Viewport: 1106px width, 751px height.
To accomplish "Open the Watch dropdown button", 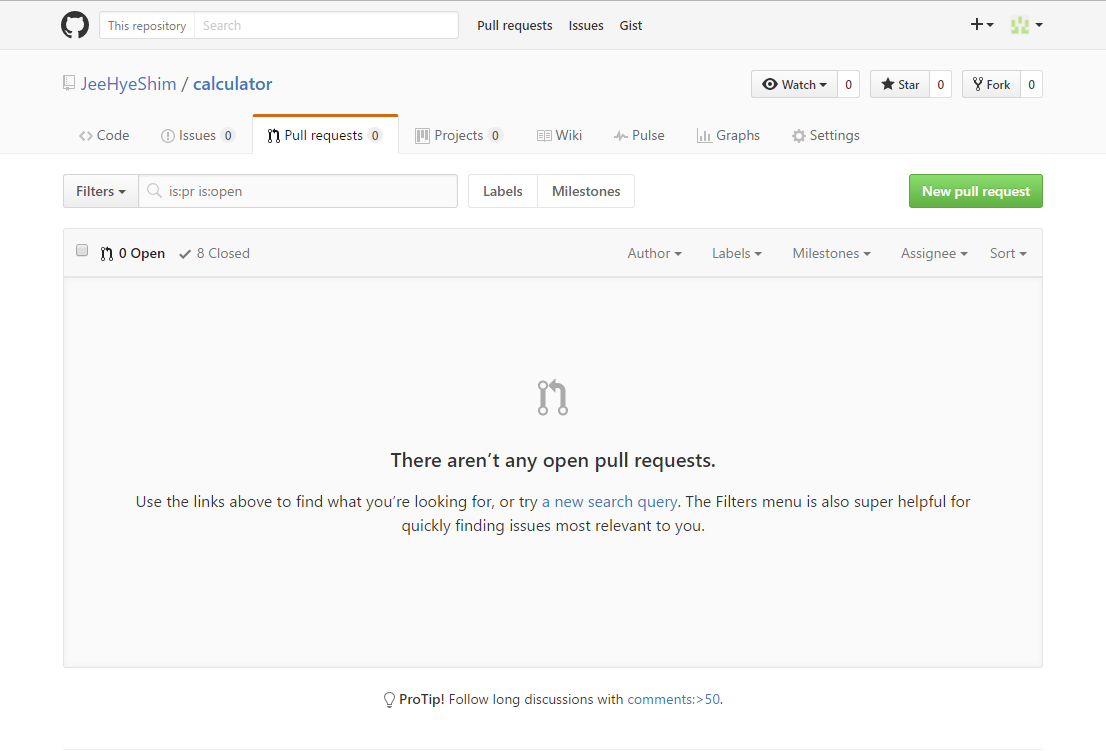I will [x=794, y=85].
